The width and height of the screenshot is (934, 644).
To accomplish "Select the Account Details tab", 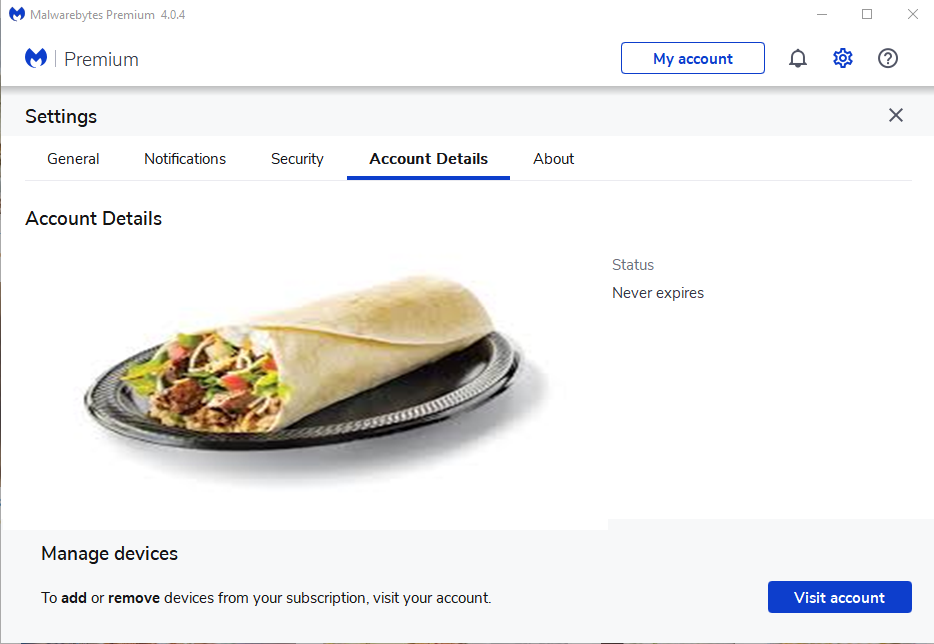I will (x=428, y=159).
